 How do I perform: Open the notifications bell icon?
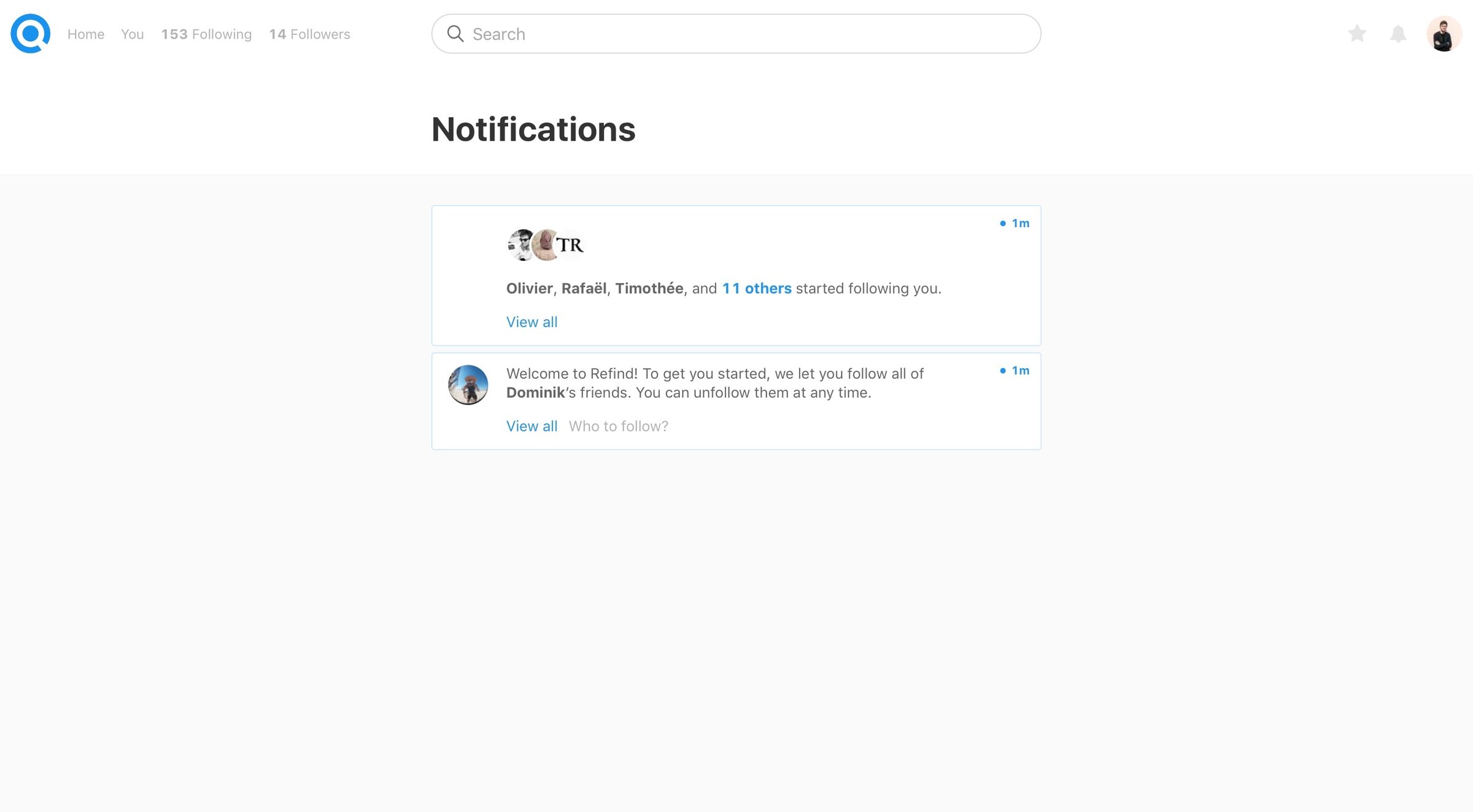coord(1398,34)
